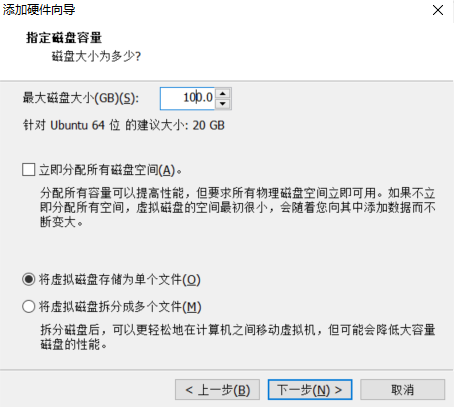Click the paragraph about 分配所有容量可以提高性能
The height and width of the screenshot is (407, 454).
(237, 207)
